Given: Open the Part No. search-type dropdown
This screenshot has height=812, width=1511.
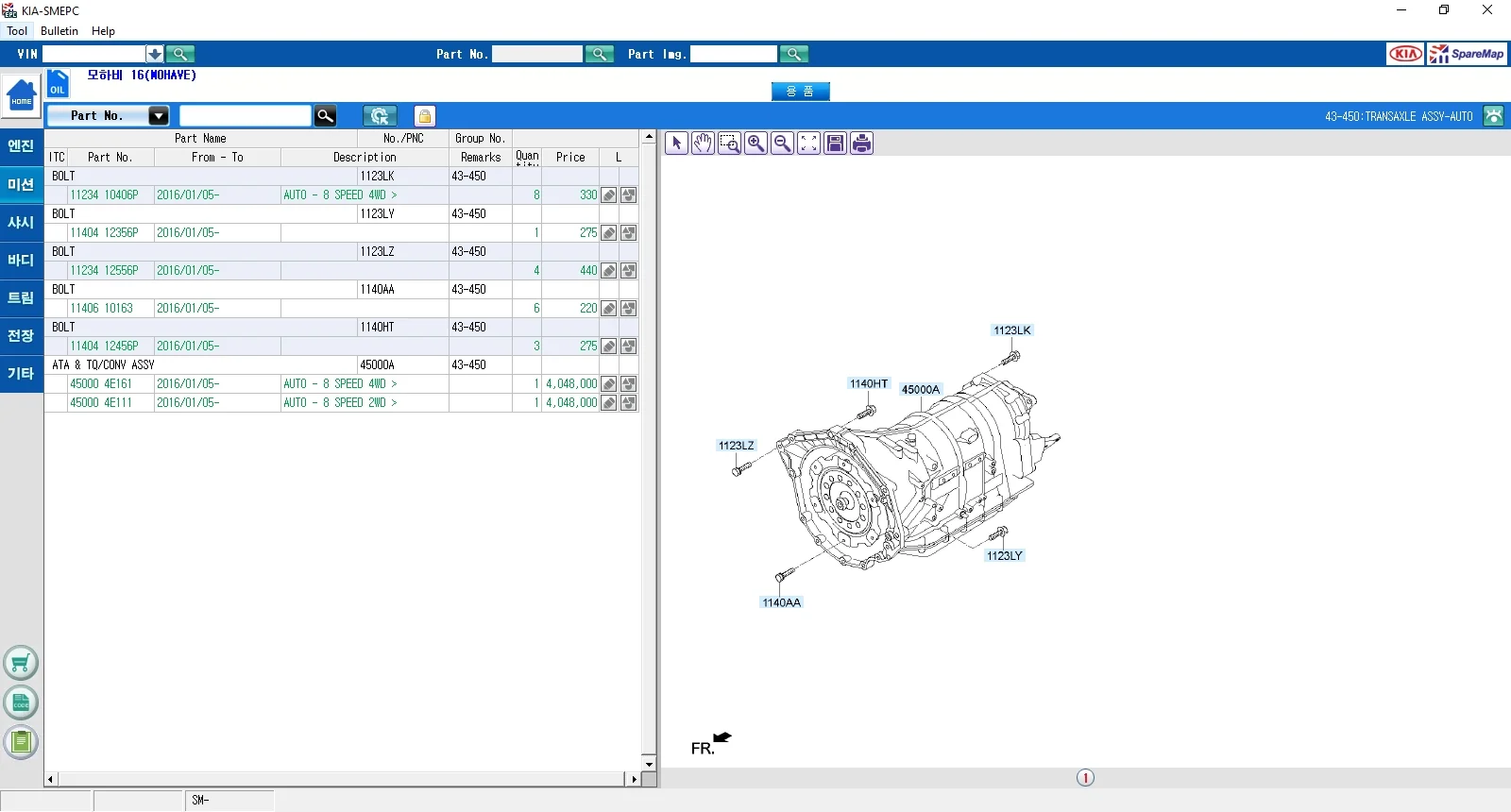Looking at the screenshot, I should 159,115.
